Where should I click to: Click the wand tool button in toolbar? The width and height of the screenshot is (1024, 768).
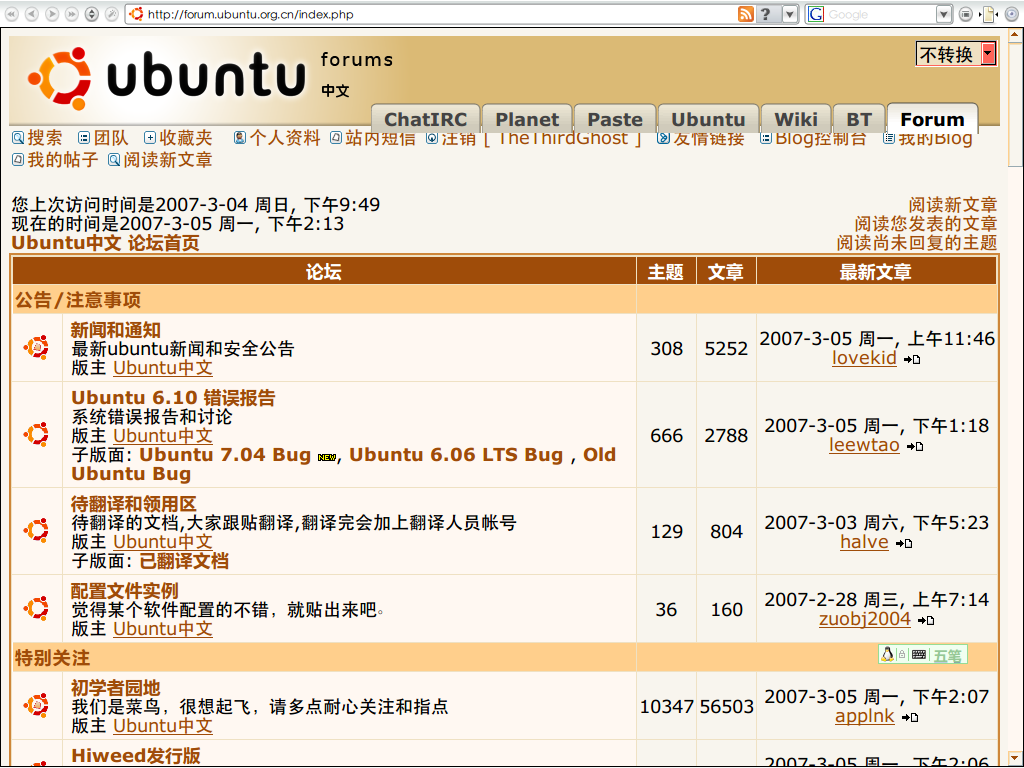[112, 14]
